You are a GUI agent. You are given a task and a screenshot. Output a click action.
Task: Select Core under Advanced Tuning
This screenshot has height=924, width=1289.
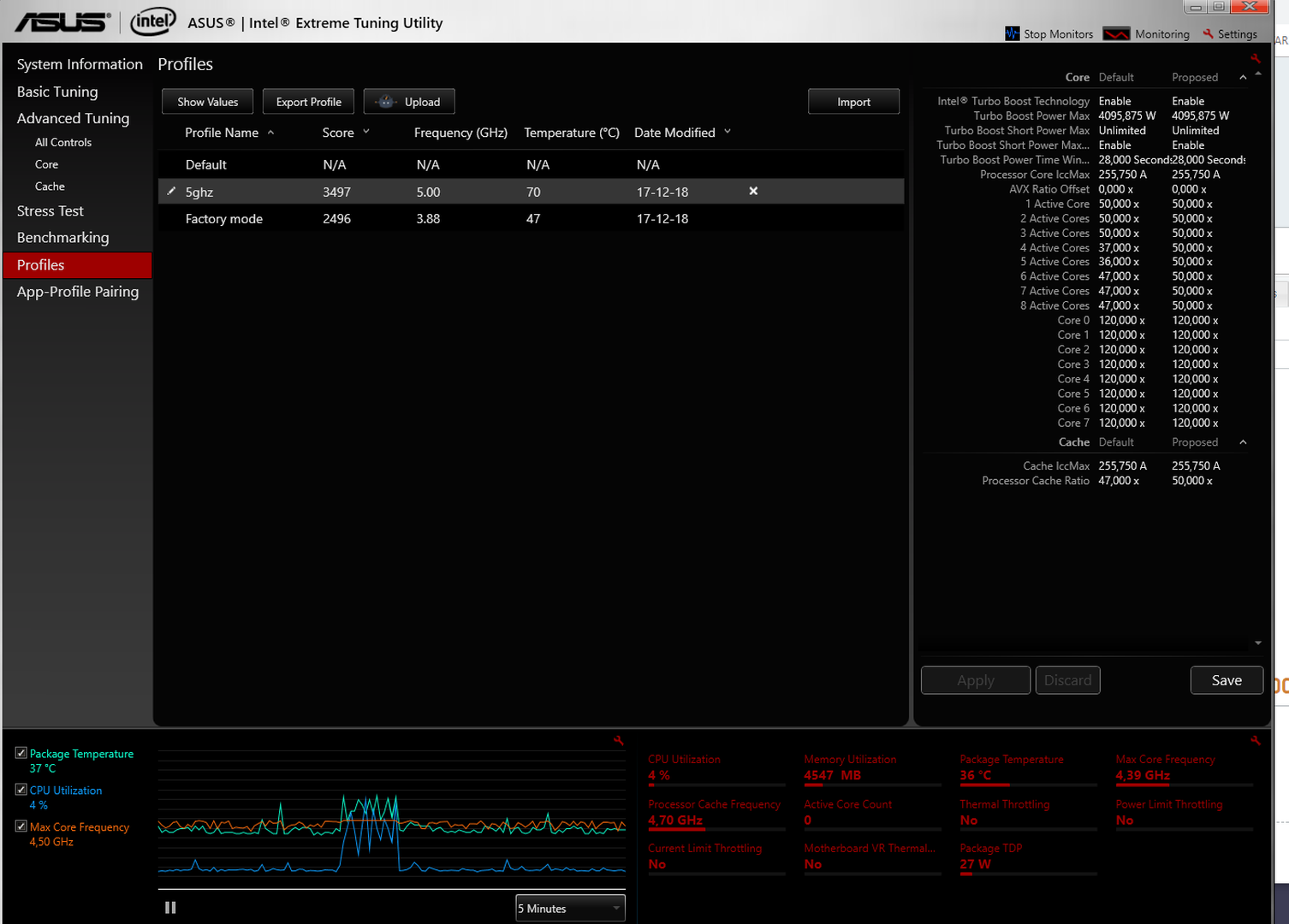47,164
